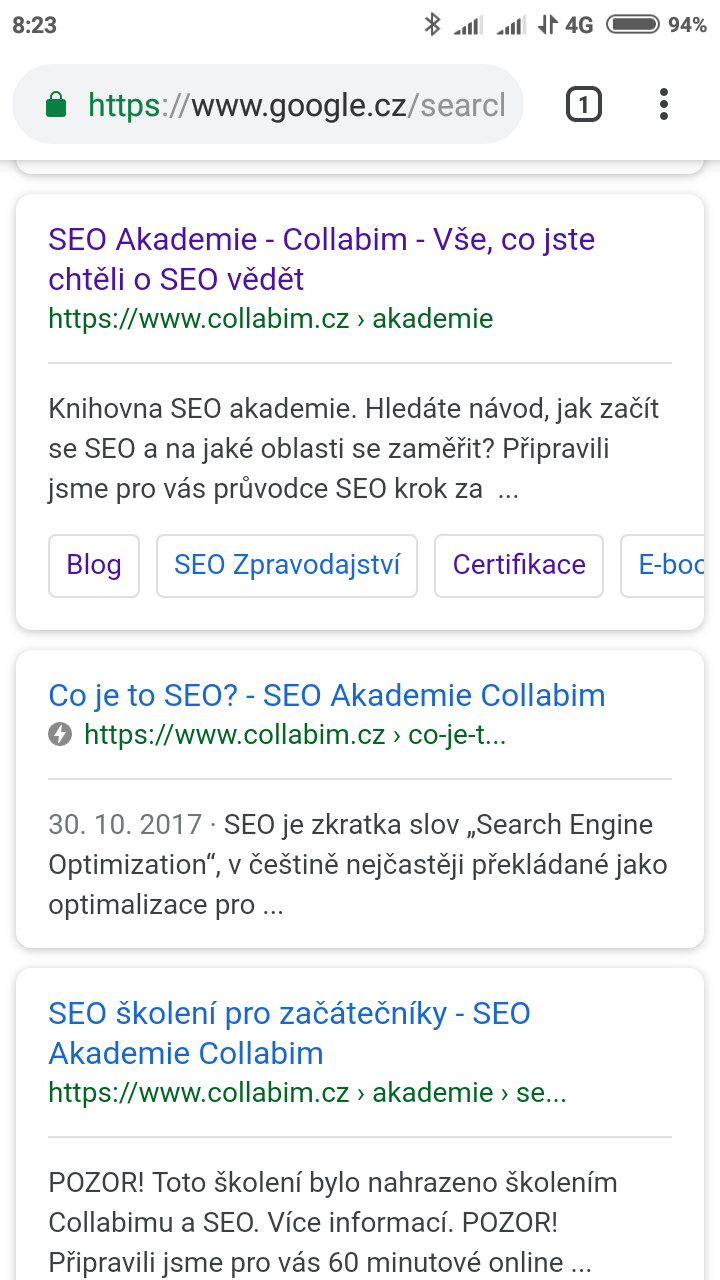Tap the AMP lightning bolt icon
Screen dimensions: 720x1280
pos(60,735)
